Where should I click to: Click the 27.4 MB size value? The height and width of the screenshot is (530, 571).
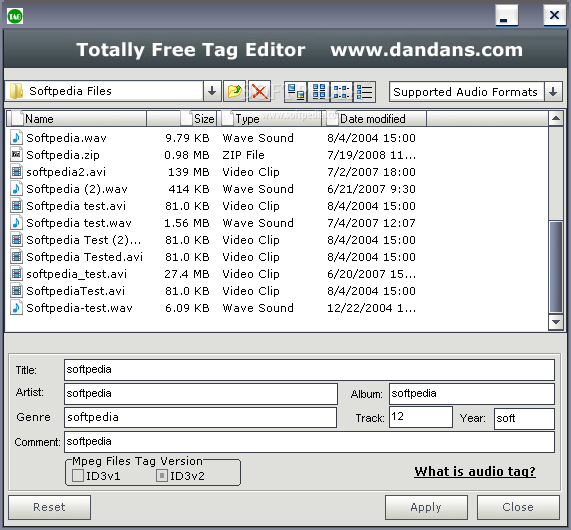186,274
